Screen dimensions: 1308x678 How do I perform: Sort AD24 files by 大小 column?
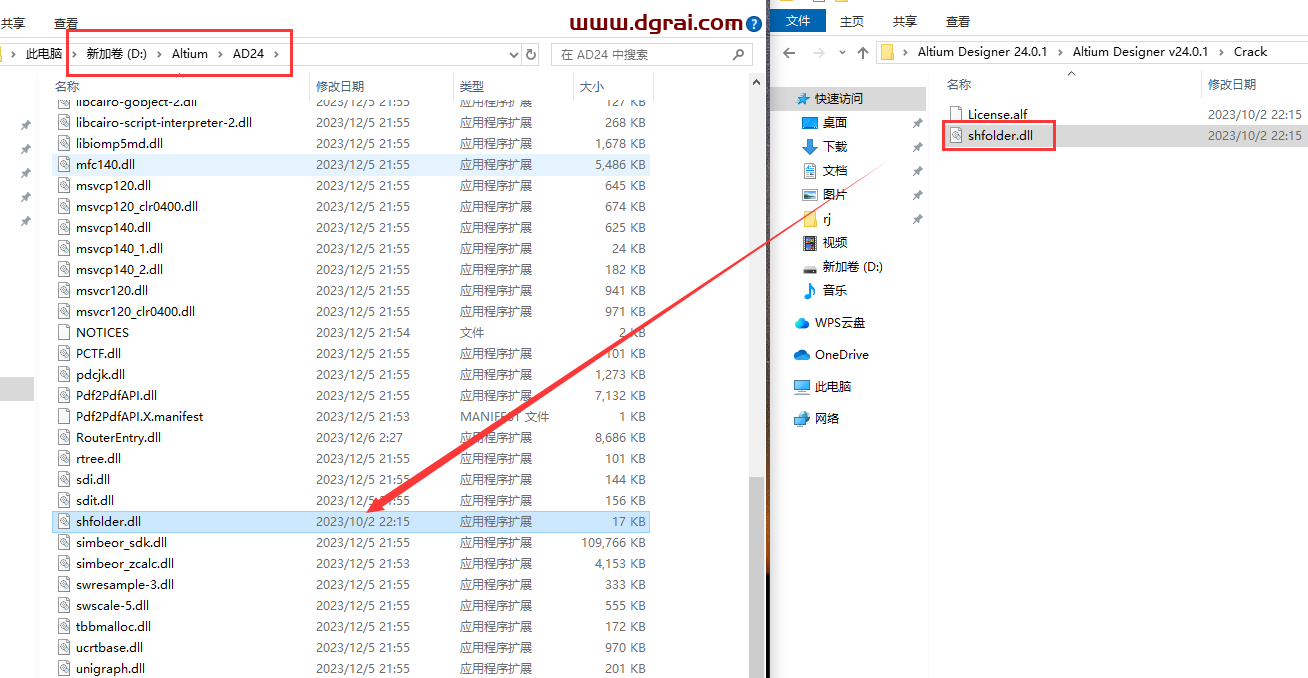tap(591, 87)
